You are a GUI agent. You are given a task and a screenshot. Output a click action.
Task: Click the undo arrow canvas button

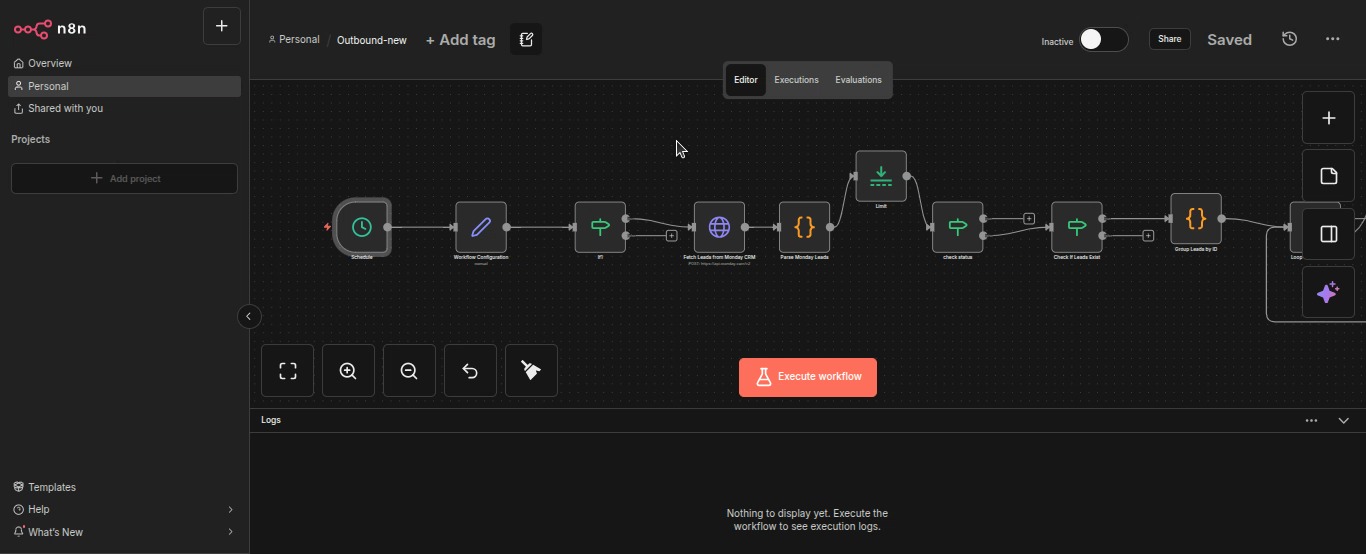(x=470, y=371)
